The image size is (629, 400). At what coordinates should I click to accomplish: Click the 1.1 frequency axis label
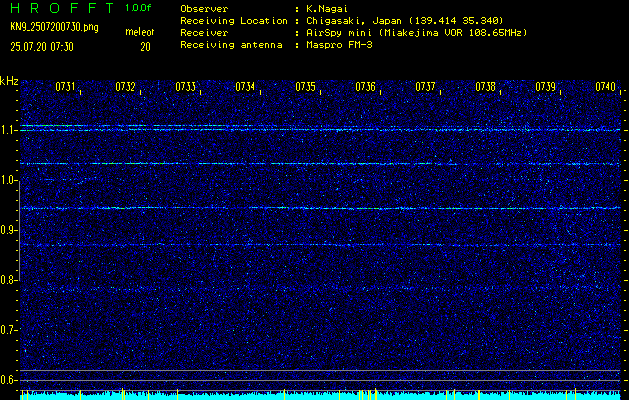(x=7, y=130)
